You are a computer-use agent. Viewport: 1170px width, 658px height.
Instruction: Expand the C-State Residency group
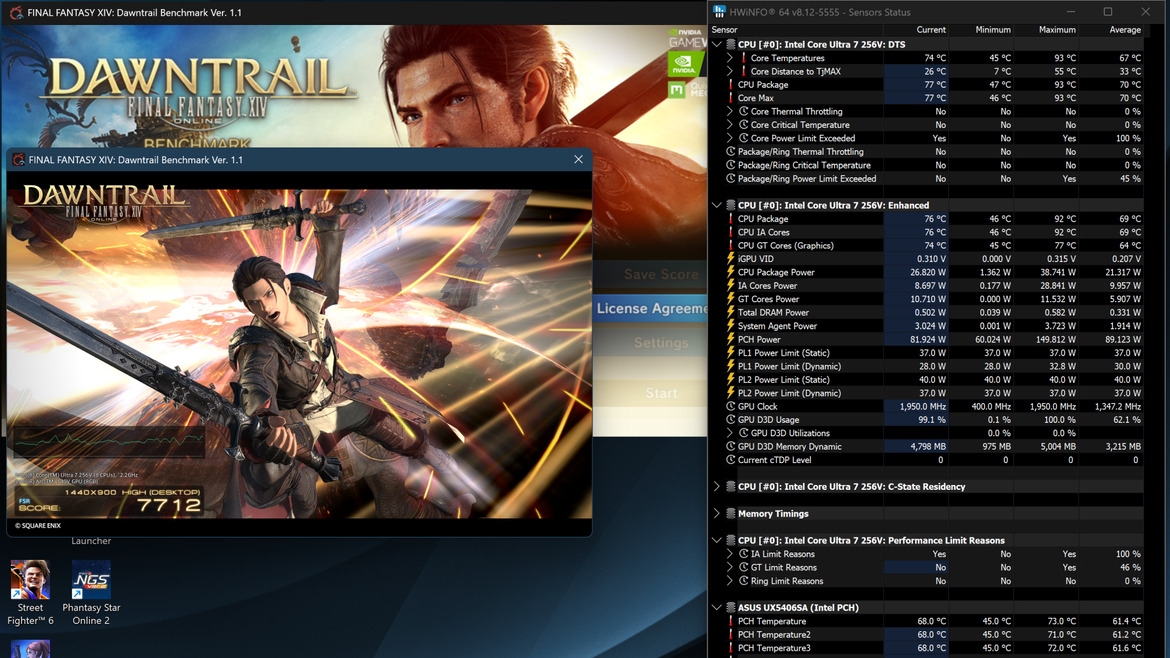(717, 487)
